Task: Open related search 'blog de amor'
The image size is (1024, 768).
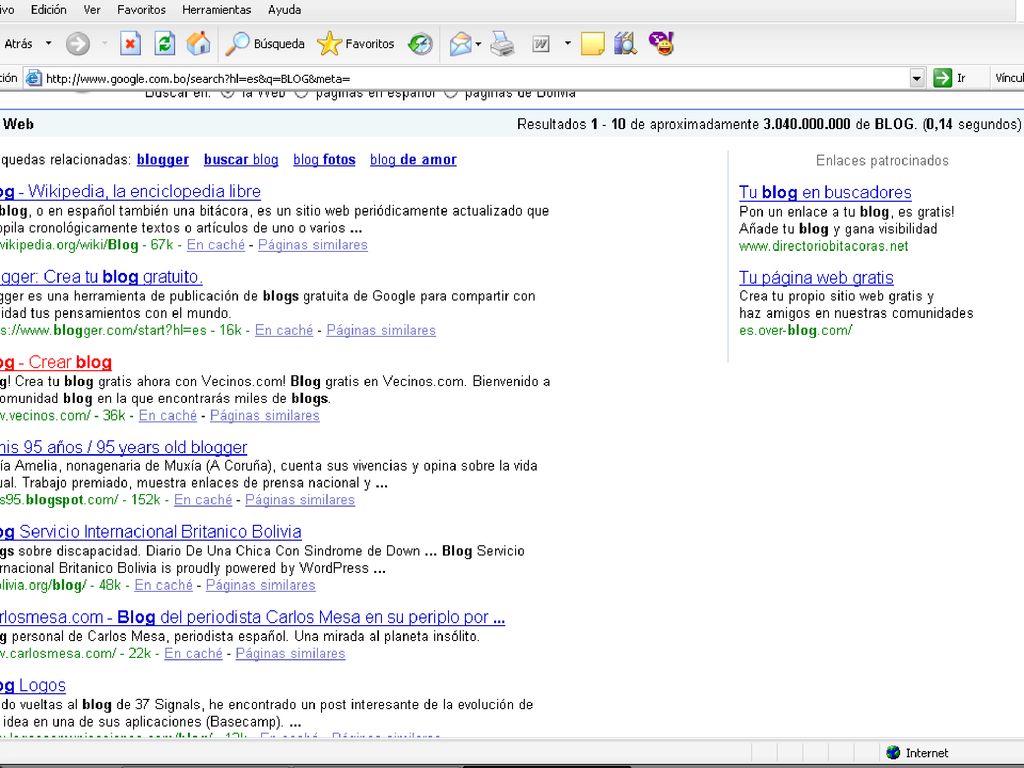Action: 413,159
